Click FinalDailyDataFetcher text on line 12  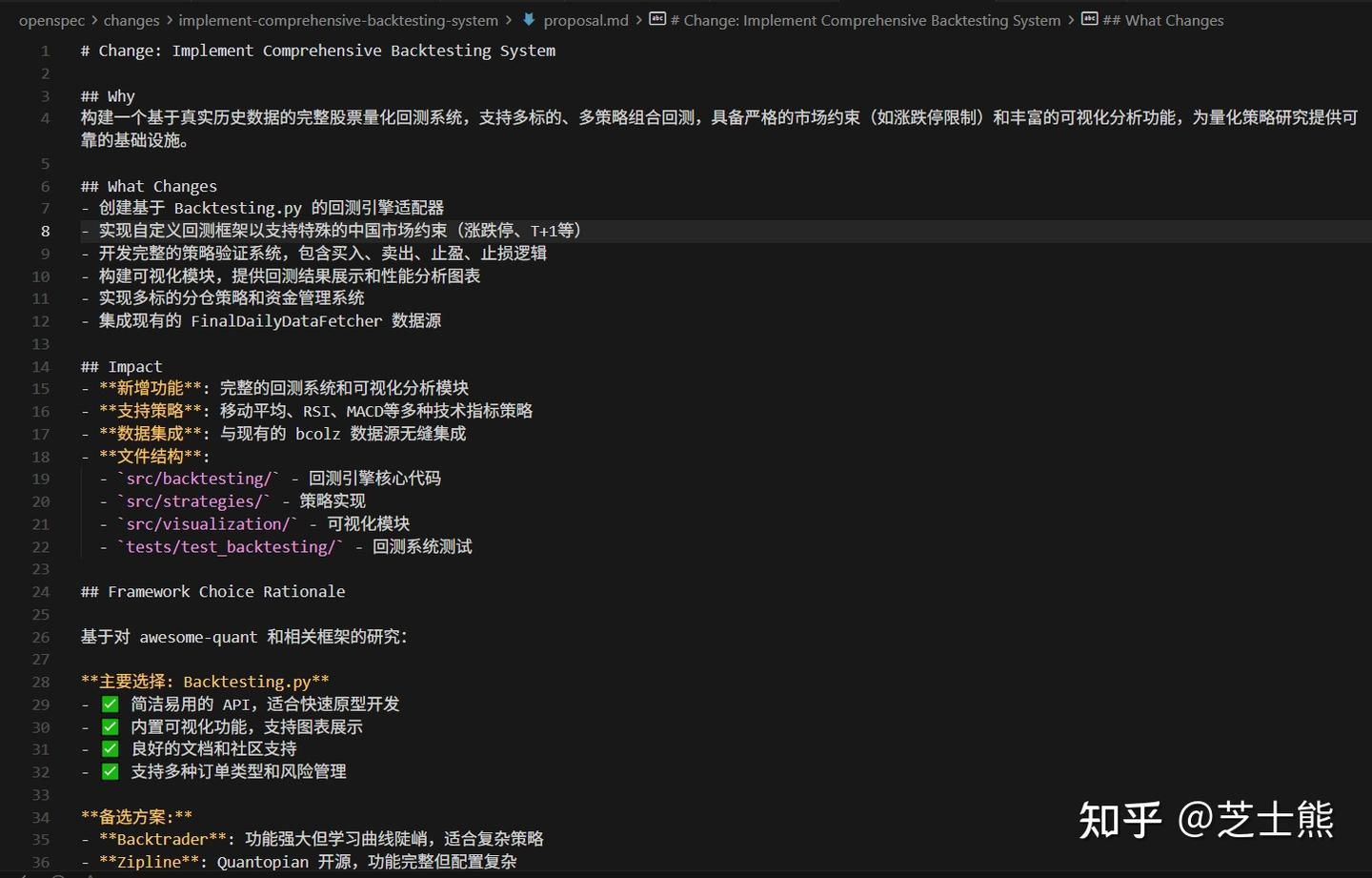click(x=286, y=320)
